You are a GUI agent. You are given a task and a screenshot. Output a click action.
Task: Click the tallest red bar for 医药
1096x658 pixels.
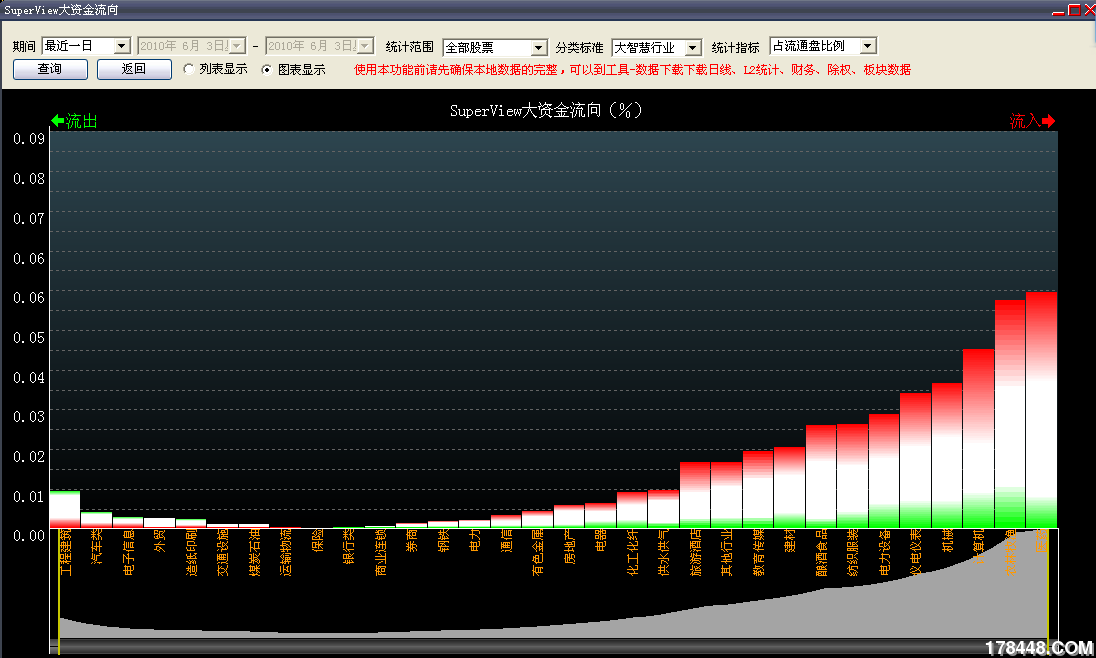click(x=1041, y=410)
